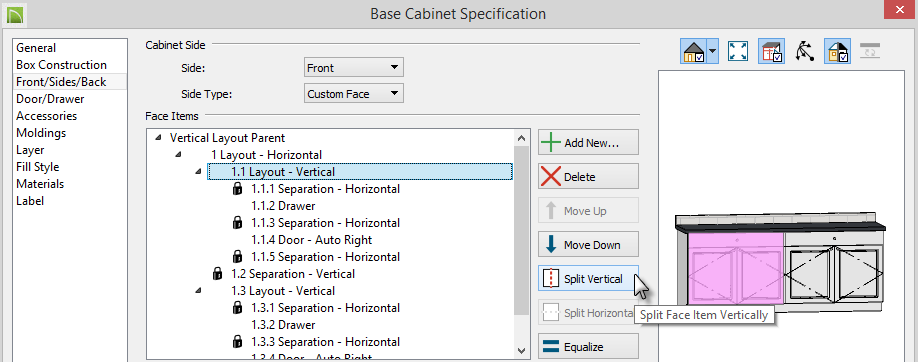This screenshot has height=362, width=918.
Task: Click the Equalize button
Action: tap(588, 347)
